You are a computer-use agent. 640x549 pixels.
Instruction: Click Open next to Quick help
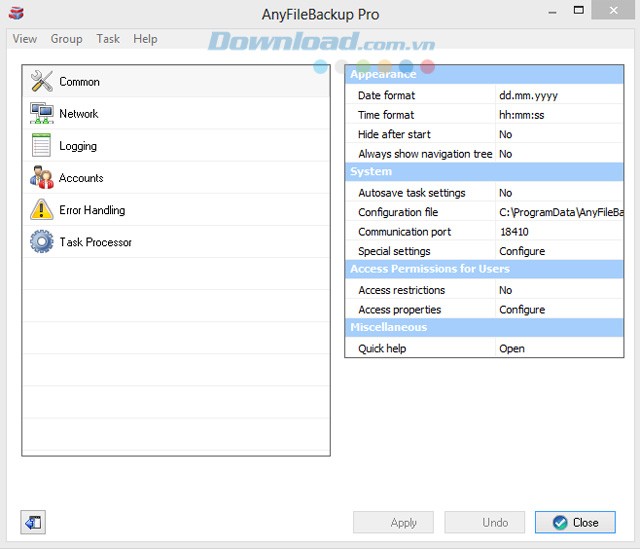point(512,349)
